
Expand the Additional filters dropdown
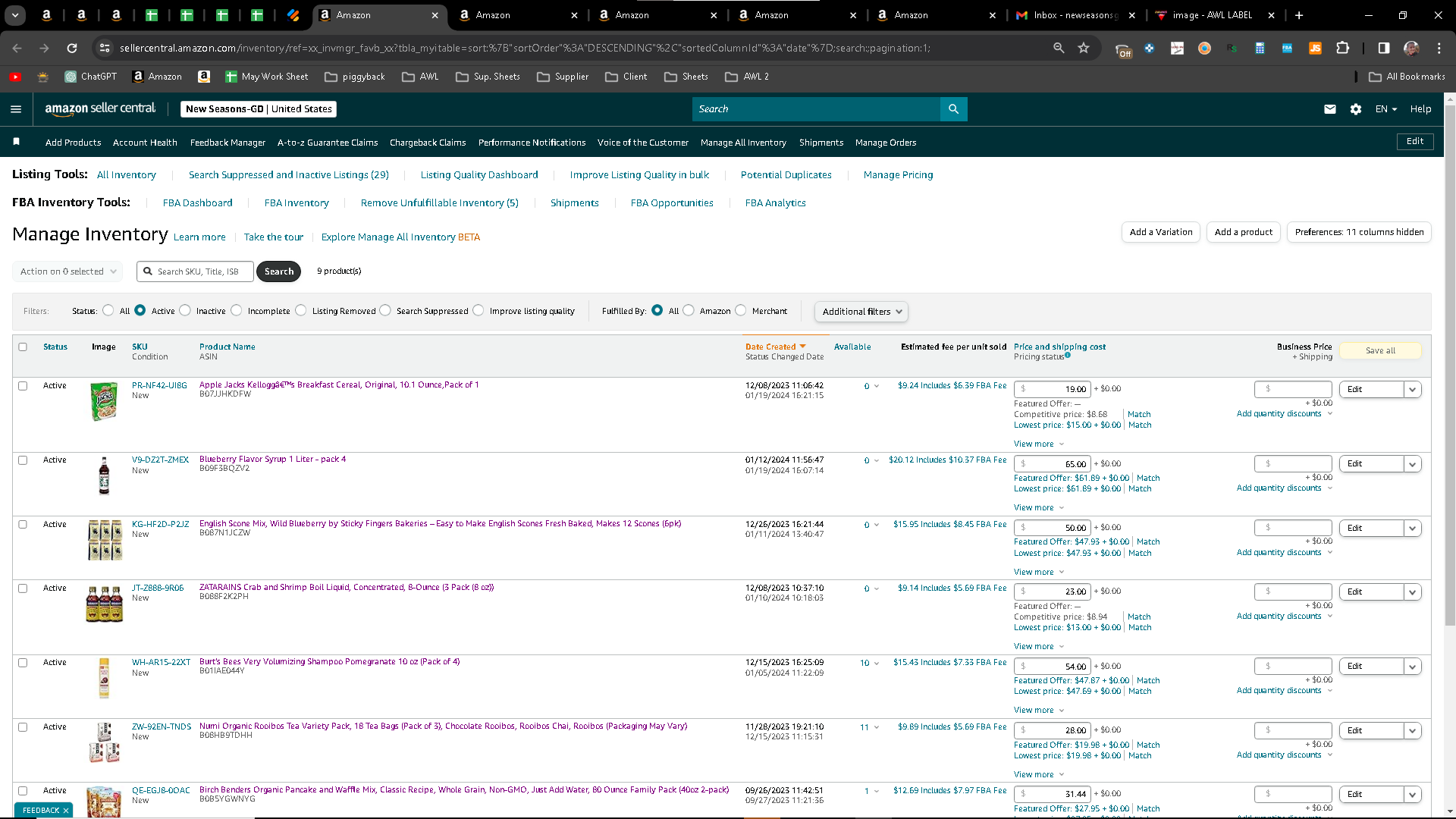tap(861, 312)
